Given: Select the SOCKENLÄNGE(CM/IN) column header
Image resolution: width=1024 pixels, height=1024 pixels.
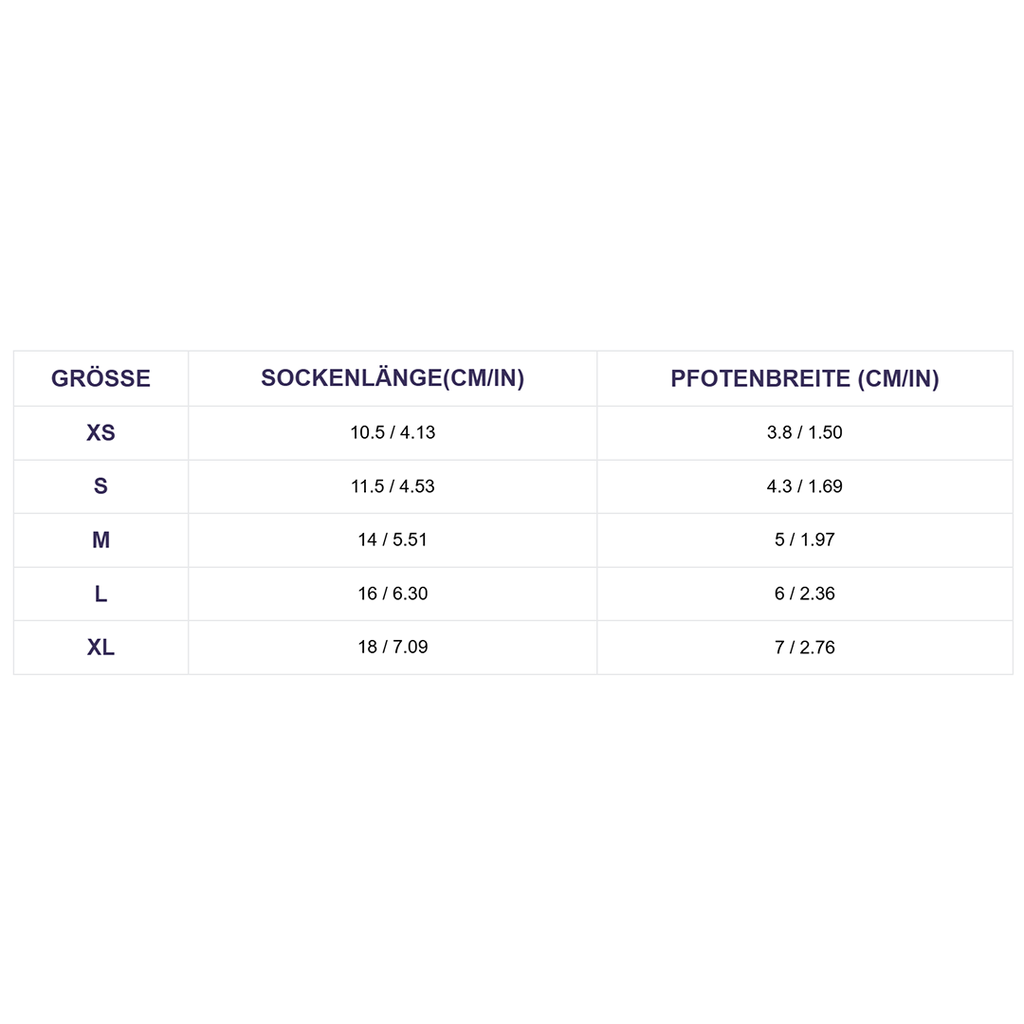Looking at the screenshot, I should pos(393,379).
